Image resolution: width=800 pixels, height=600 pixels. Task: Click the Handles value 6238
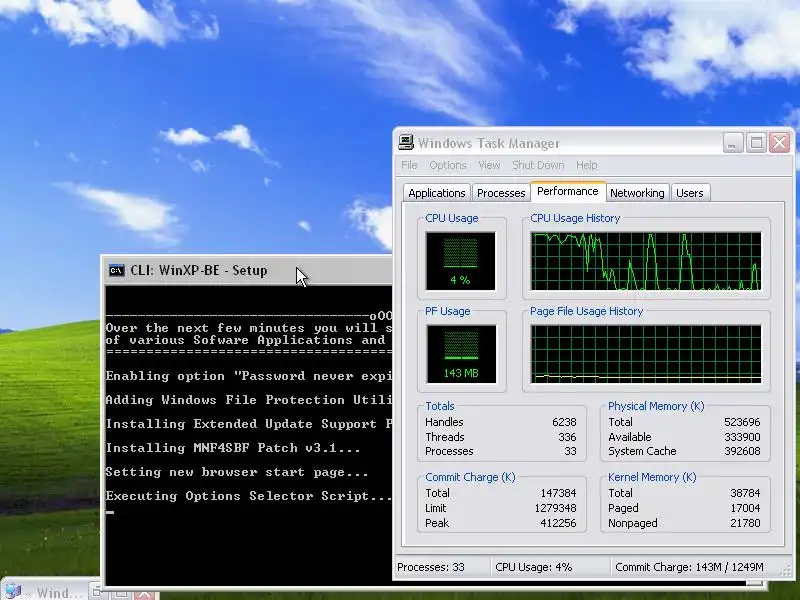pyautogui.click(x=564, y=422)
